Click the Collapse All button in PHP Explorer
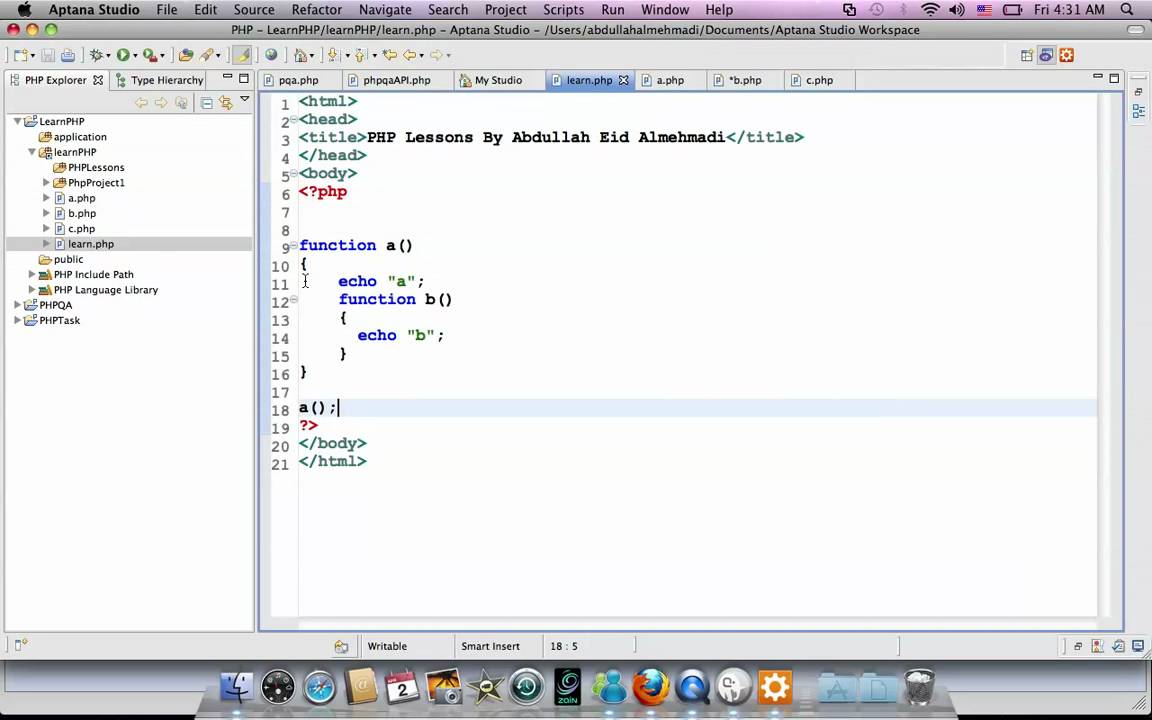Screen dimensions: 1152x720 206,101
